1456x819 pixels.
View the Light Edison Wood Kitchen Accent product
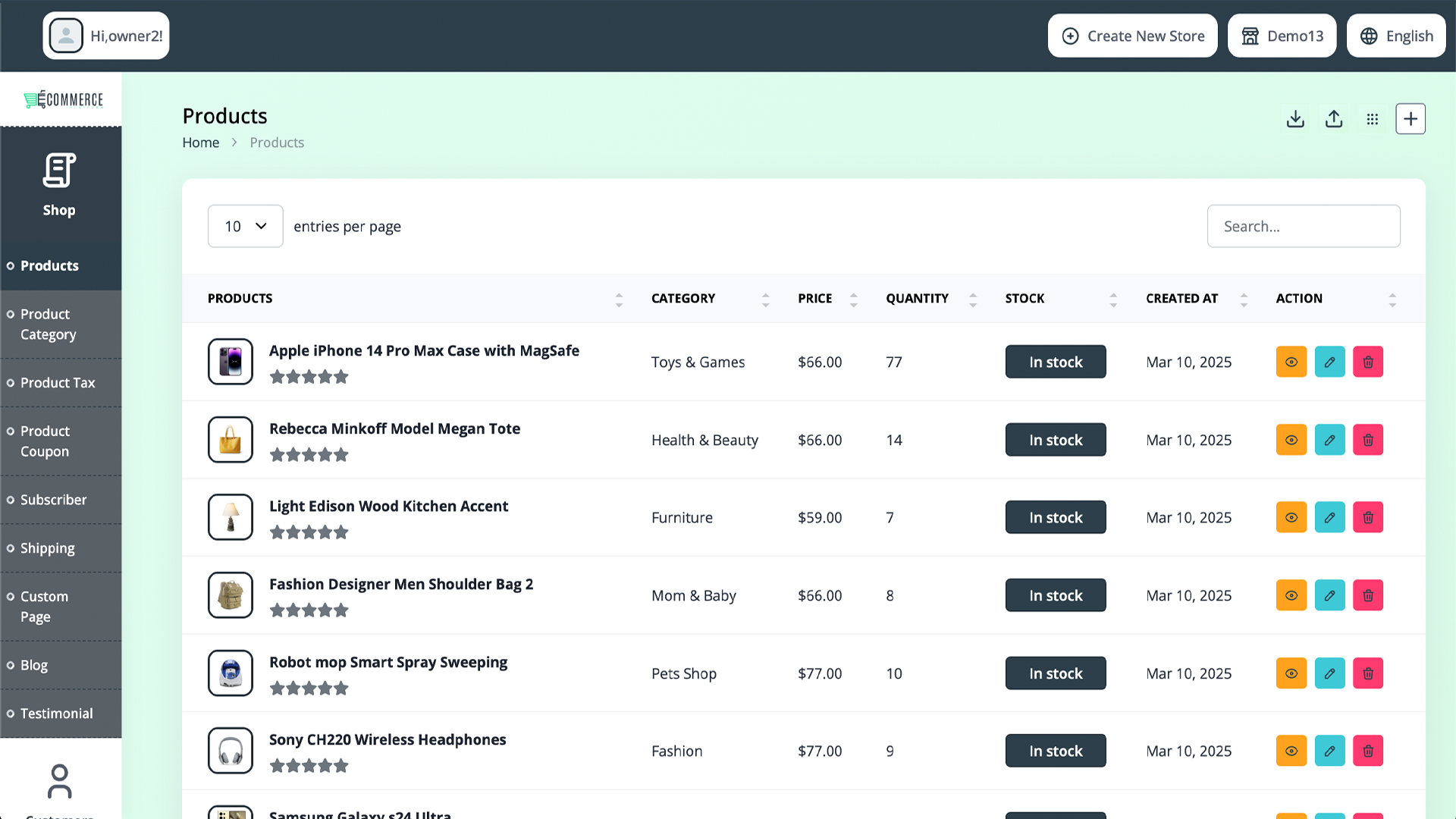tap(1291, 517)
